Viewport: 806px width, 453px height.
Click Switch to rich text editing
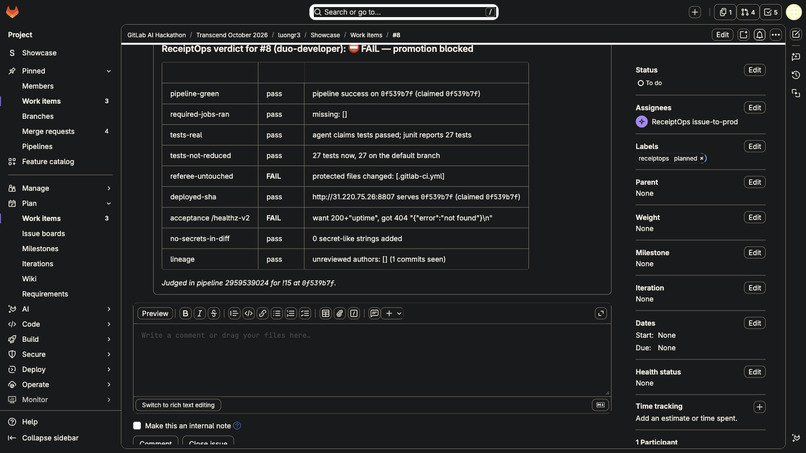178,405
